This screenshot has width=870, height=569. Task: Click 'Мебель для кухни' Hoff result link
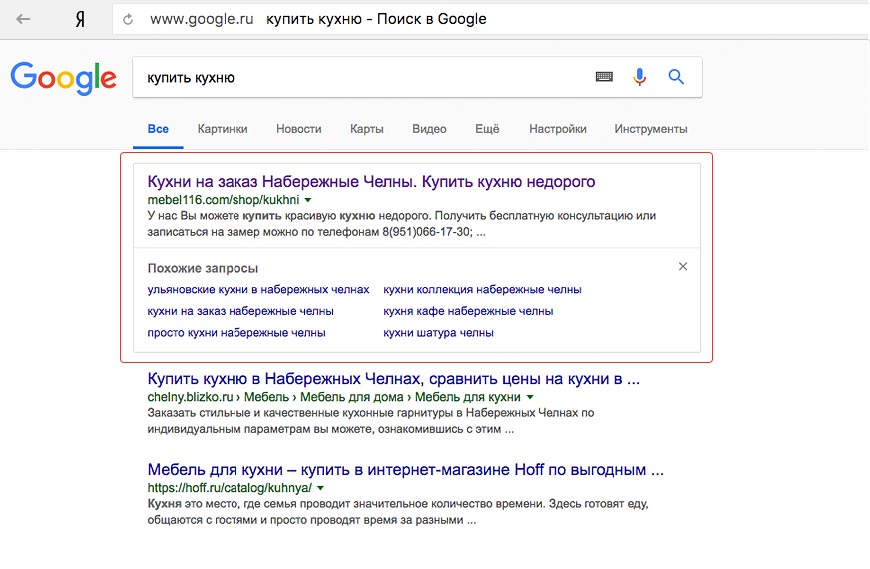click(404, 469)
